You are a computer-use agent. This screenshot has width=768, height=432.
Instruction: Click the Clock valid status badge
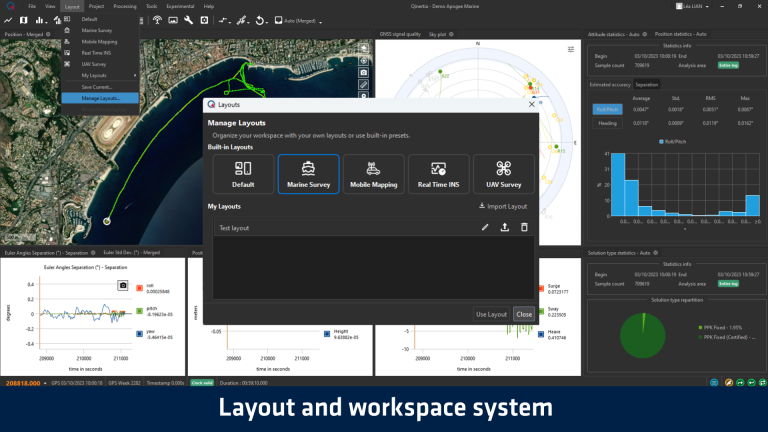click(x=202, y=383)
